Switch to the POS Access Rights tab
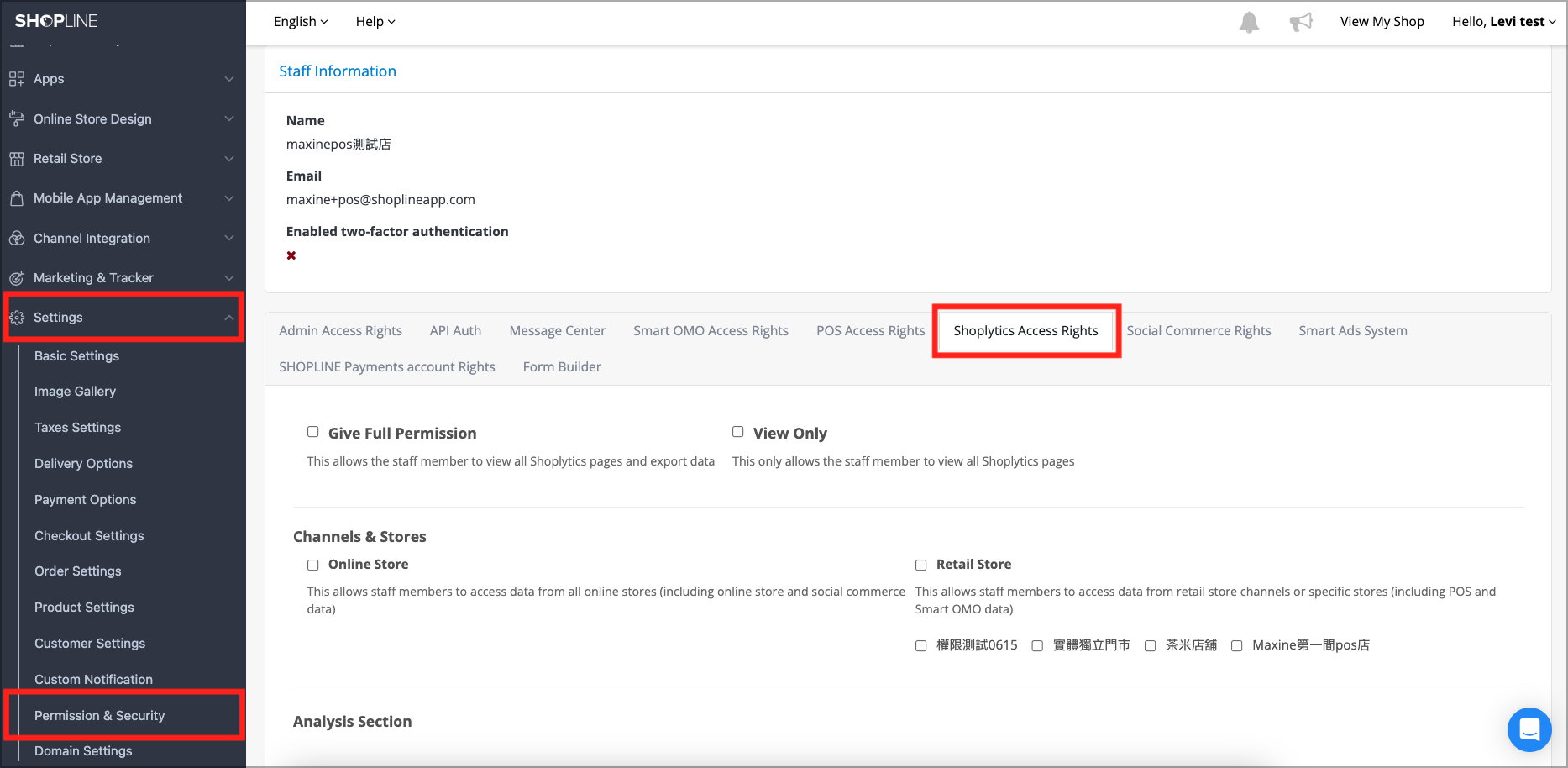 (870, 331)
